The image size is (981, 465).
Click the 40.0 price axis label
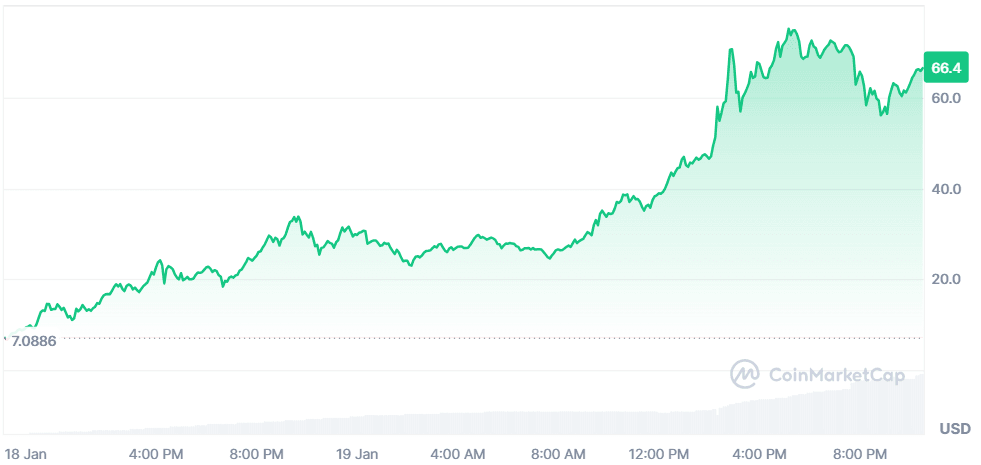946,189
